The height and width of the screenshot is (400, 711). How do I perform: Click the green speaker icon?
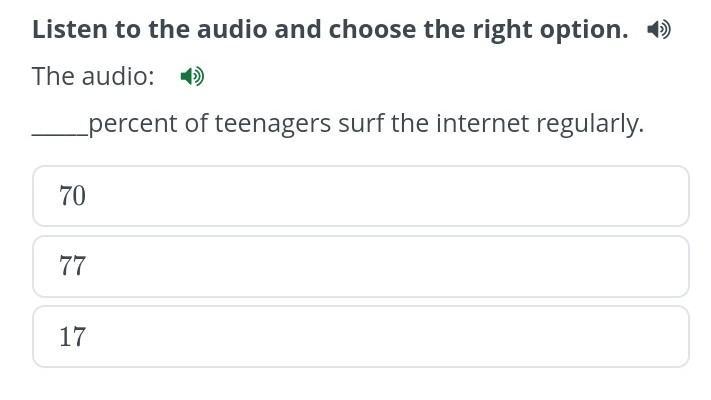pos(191,76)
